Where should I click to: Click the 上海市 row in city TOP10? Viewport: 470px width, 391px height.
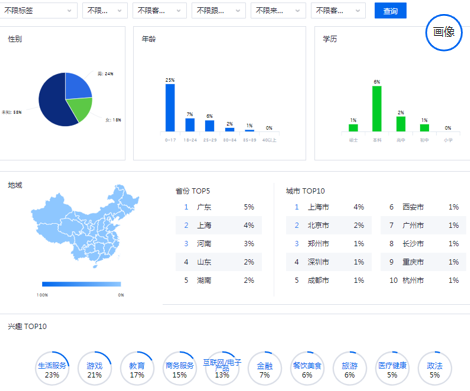pos(329,207)
